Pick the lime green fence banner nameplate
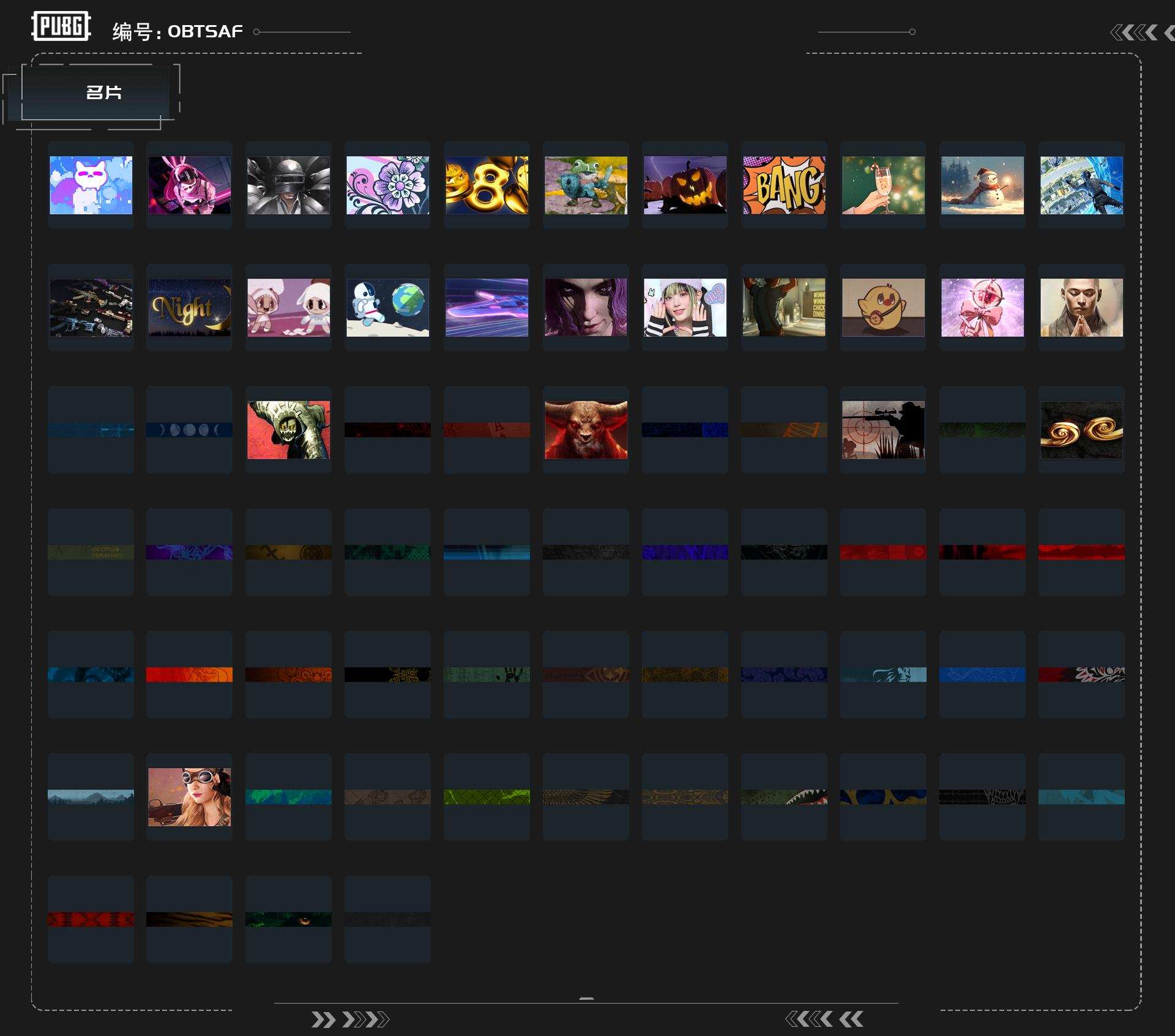The width and height of the screenshot is (1175, 1036). 487,797
